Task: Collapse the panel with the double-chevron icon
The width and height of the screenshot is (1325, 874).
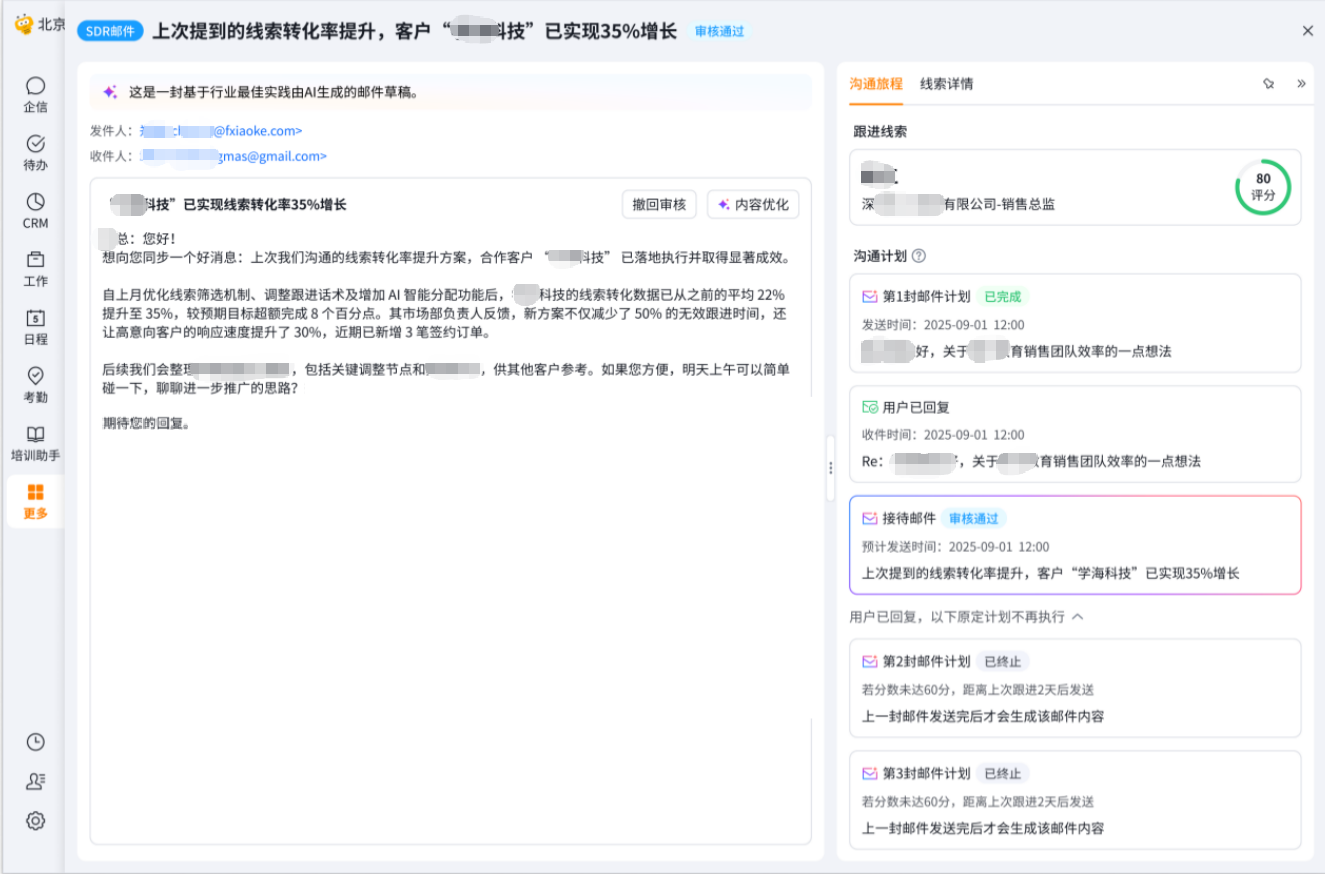Action: 1301,84
